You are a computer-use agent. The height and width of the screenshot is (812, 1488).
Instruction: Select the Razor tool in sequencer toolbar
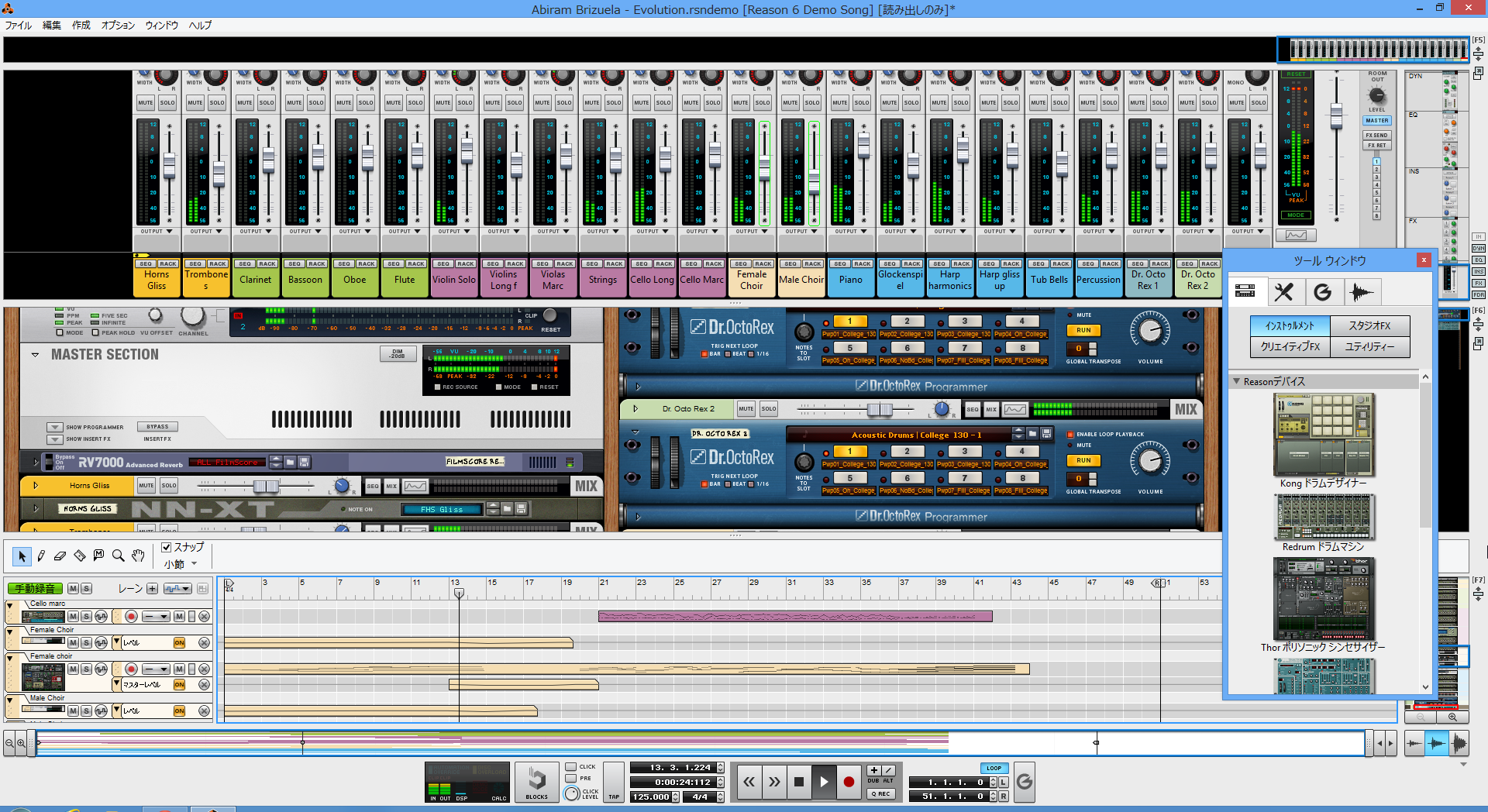(79, 556)
